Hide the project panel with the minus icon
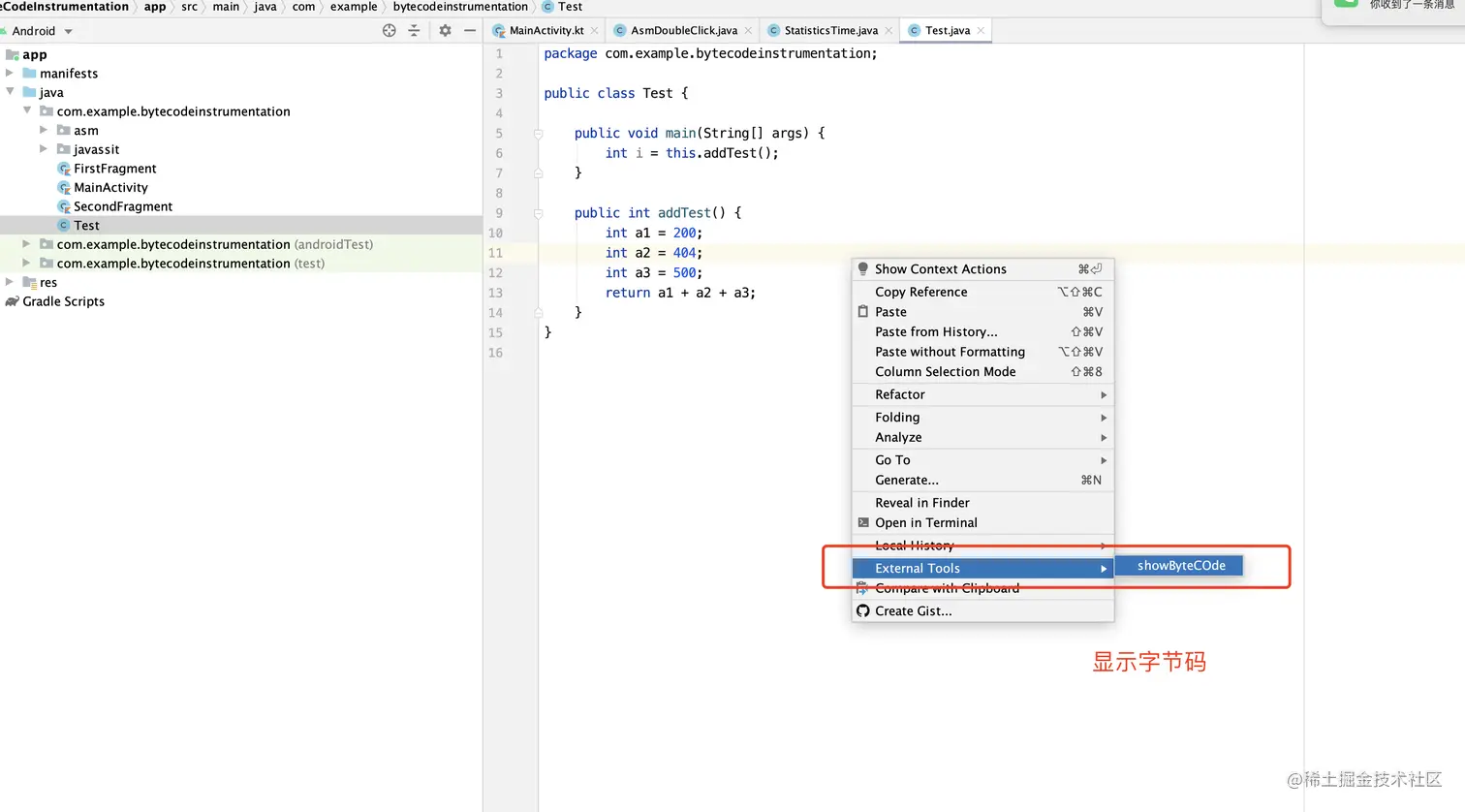The image size is (1465, 812). pyautogui.click(x=470, y=31)
